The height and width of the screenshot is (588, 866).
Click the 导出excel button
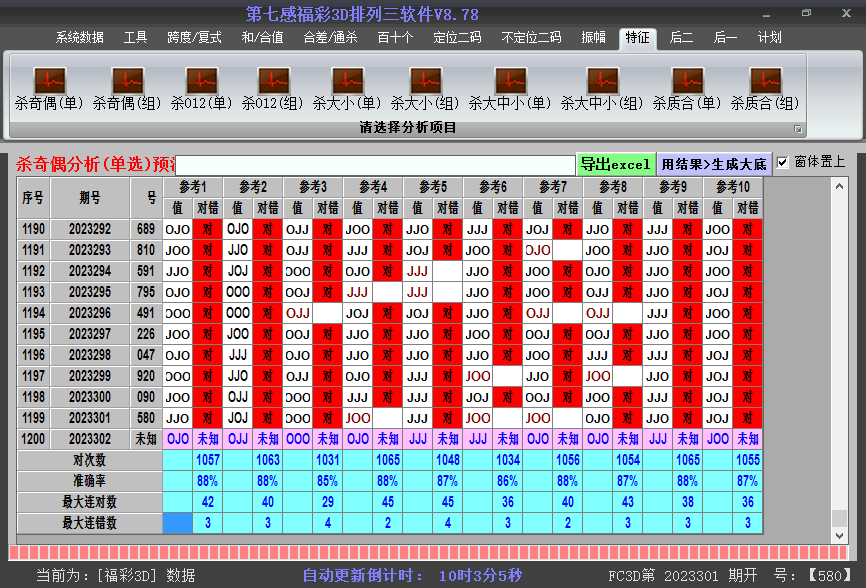616,164
